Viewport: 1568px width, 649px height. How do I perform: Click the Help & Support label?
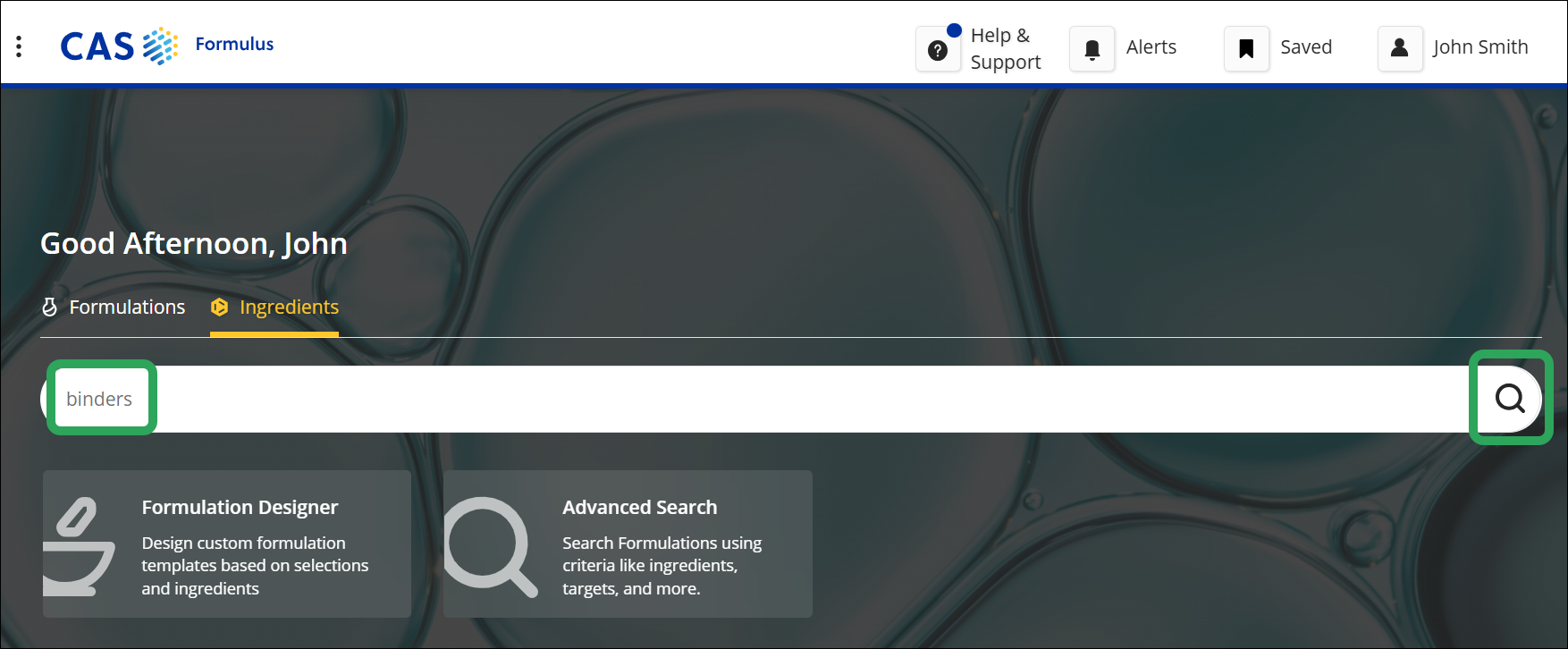pyautogui.click(x=1006, y=48)
